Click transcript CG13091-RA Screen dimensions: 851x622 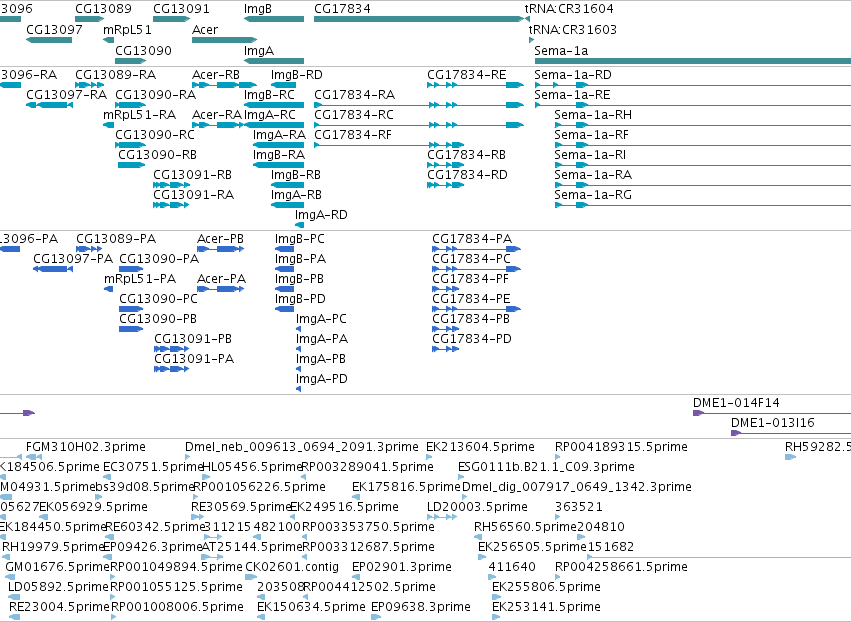pyautogui.click(x=194, y=195)
